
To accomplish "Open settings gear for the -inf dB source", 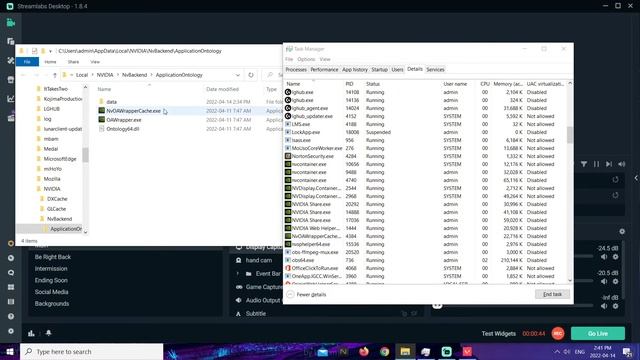I will pos(616,306).
